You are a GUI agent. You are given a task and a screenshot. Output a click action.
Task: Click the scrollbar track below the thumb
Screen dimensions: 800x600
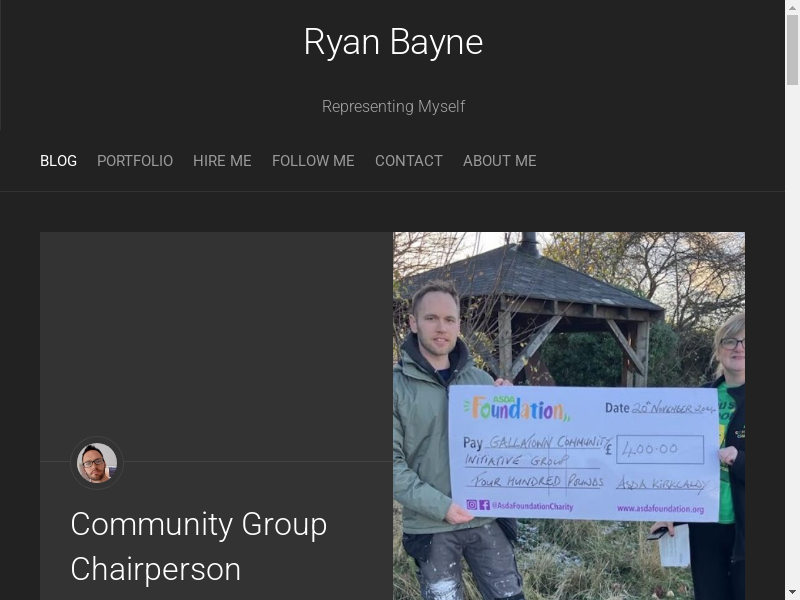[792, 350]
